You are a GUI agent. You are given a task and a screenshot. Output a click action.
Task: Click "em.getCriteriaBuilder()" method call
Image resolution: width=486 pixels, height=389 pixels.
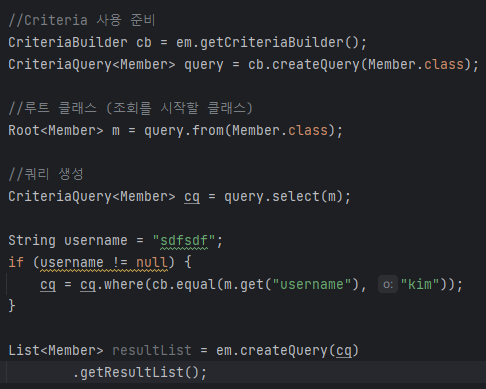point(267,43)
